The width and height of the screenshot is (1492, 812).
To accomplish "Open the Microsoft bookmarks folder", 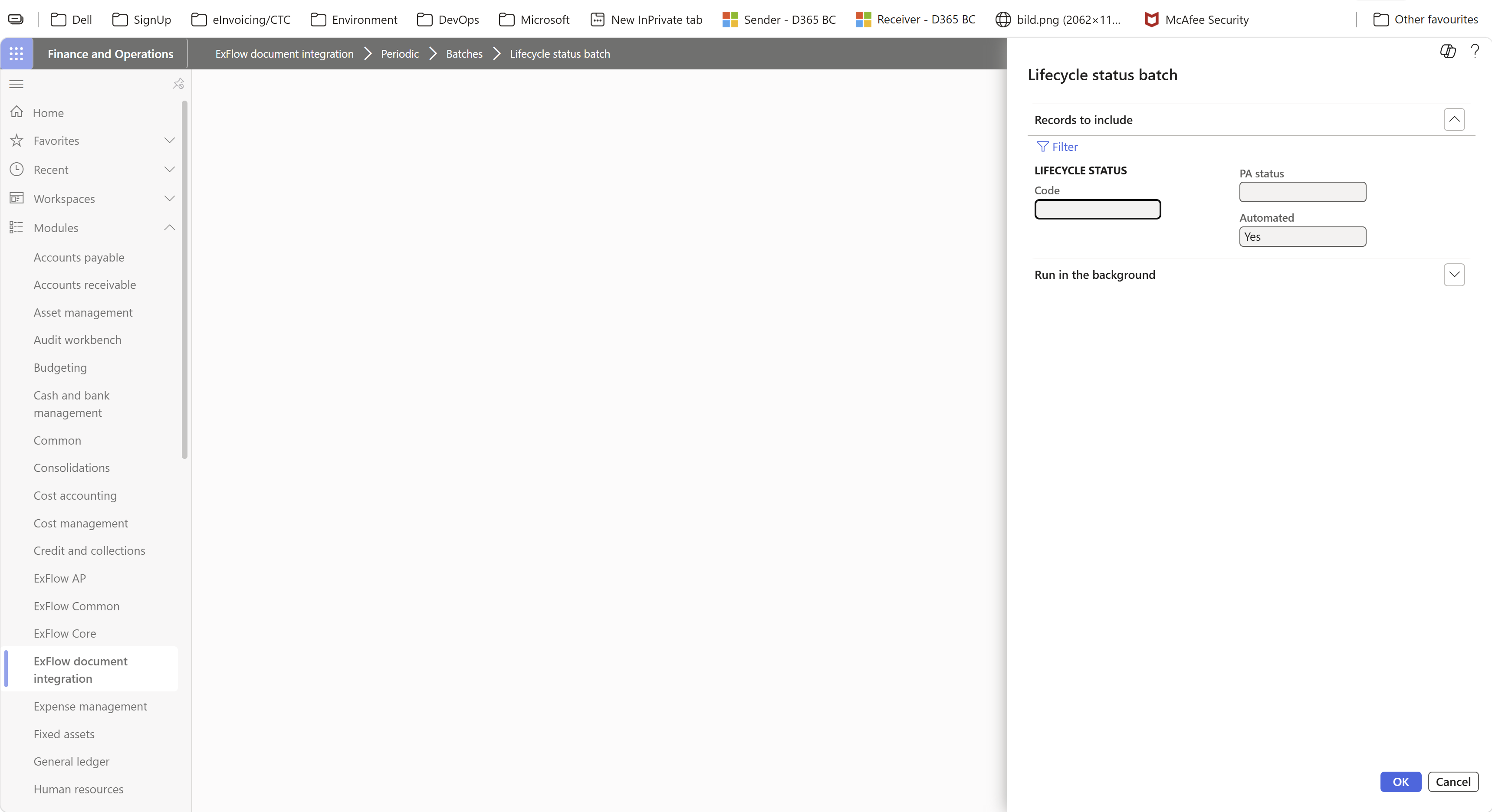I will tap(534, 20).
